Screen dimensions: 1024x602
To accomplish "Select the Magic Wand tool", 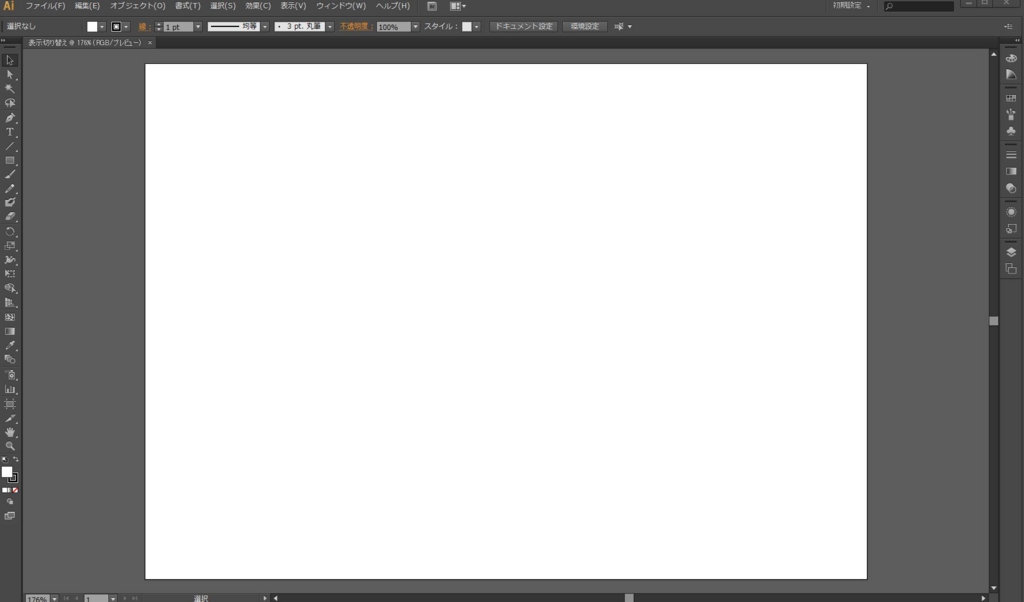I will pos(10,89).
